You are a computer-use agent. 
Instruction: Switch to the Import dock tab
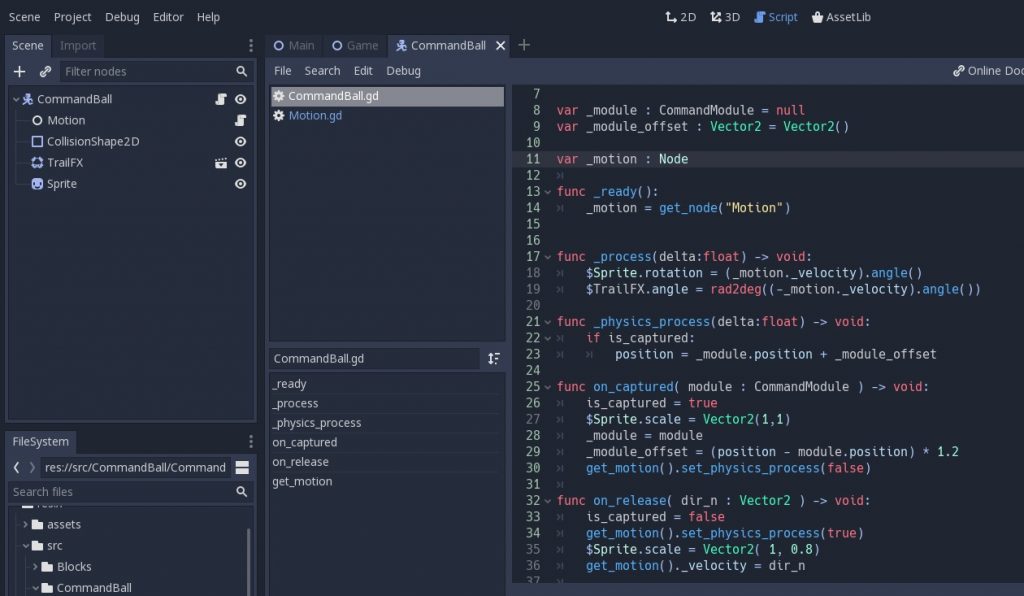click(x=78, y=46)
